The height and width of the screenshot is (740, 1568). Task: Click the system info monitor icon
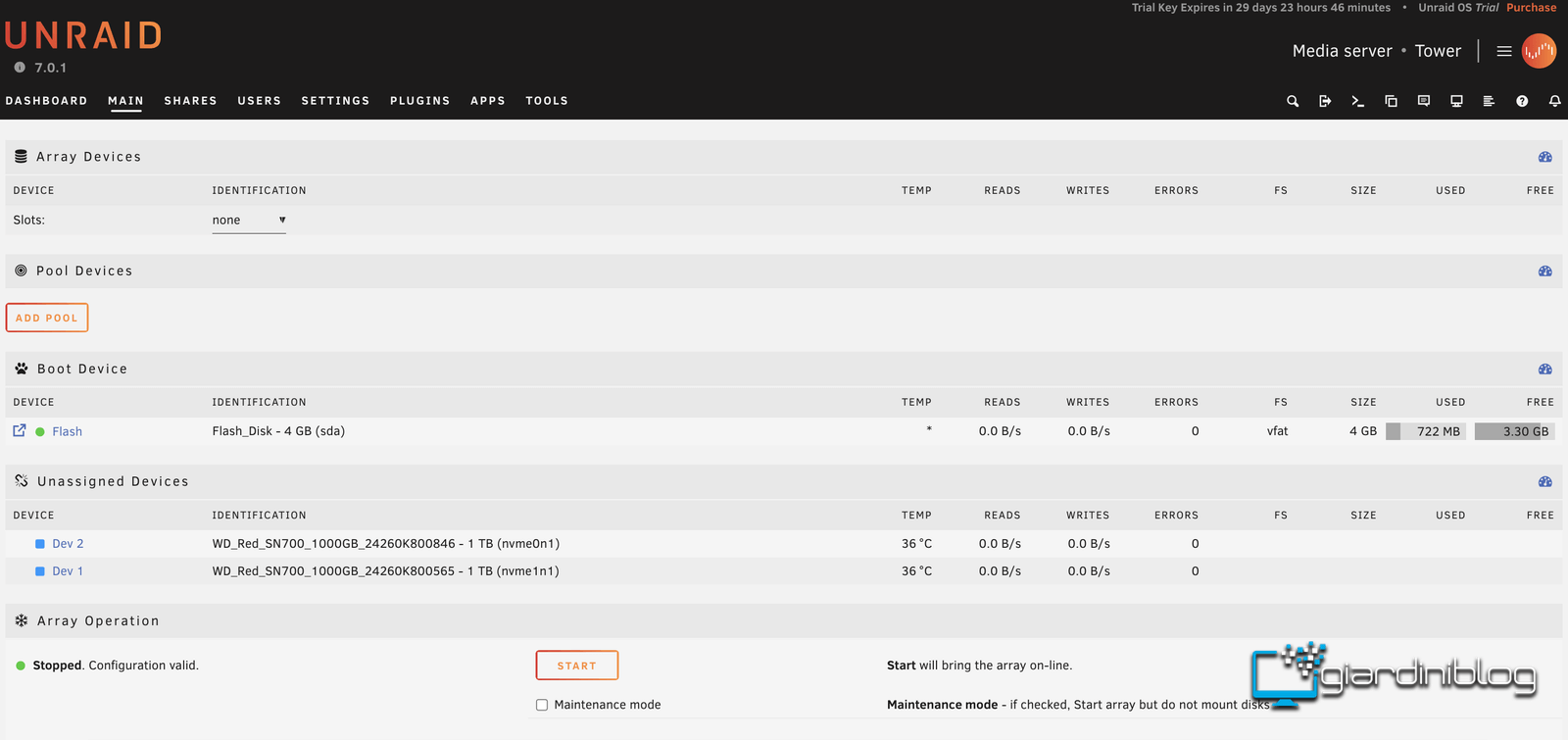[x=1456, y=101]
